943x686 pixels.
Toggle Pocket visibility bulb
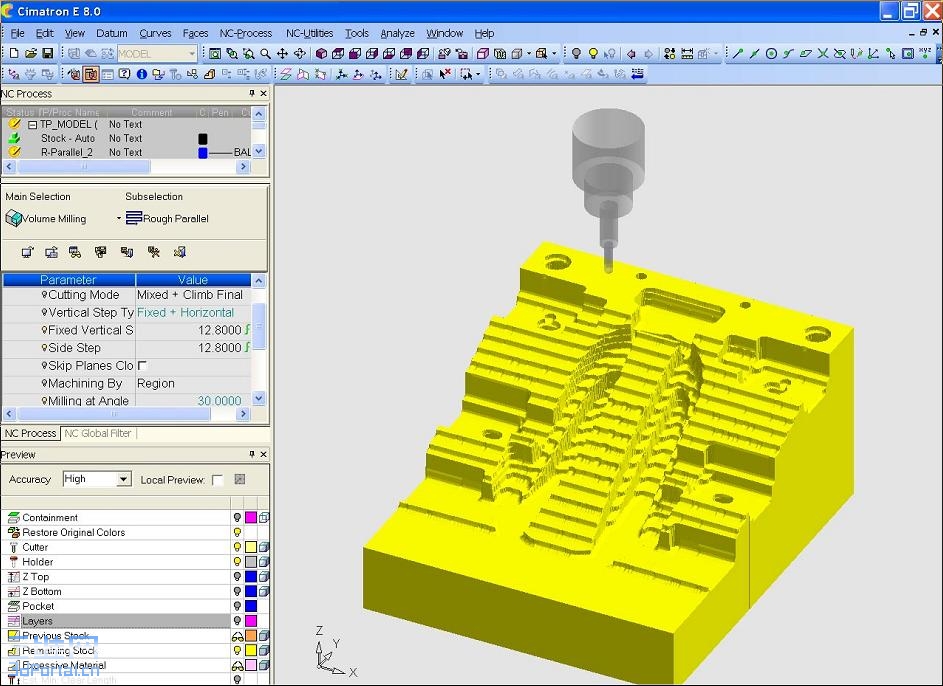(x=237, y=606)
